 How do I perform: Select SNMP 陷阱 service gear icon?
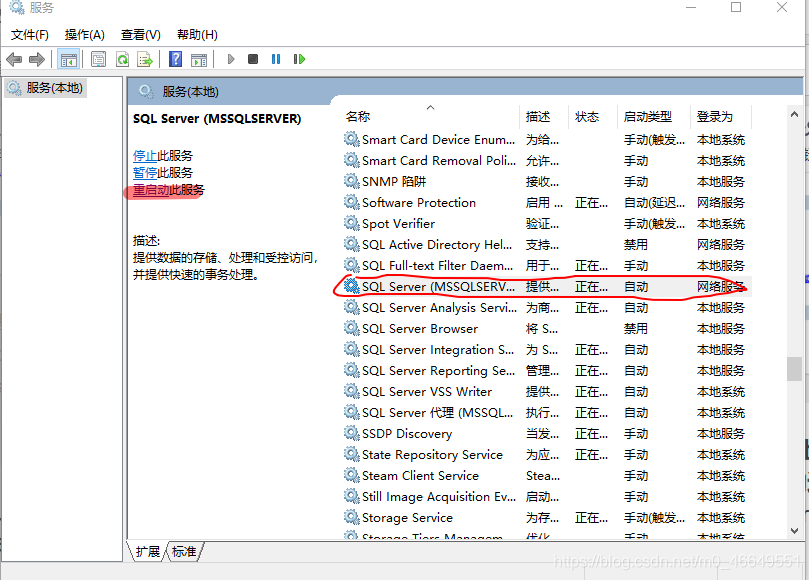[351, 181]
